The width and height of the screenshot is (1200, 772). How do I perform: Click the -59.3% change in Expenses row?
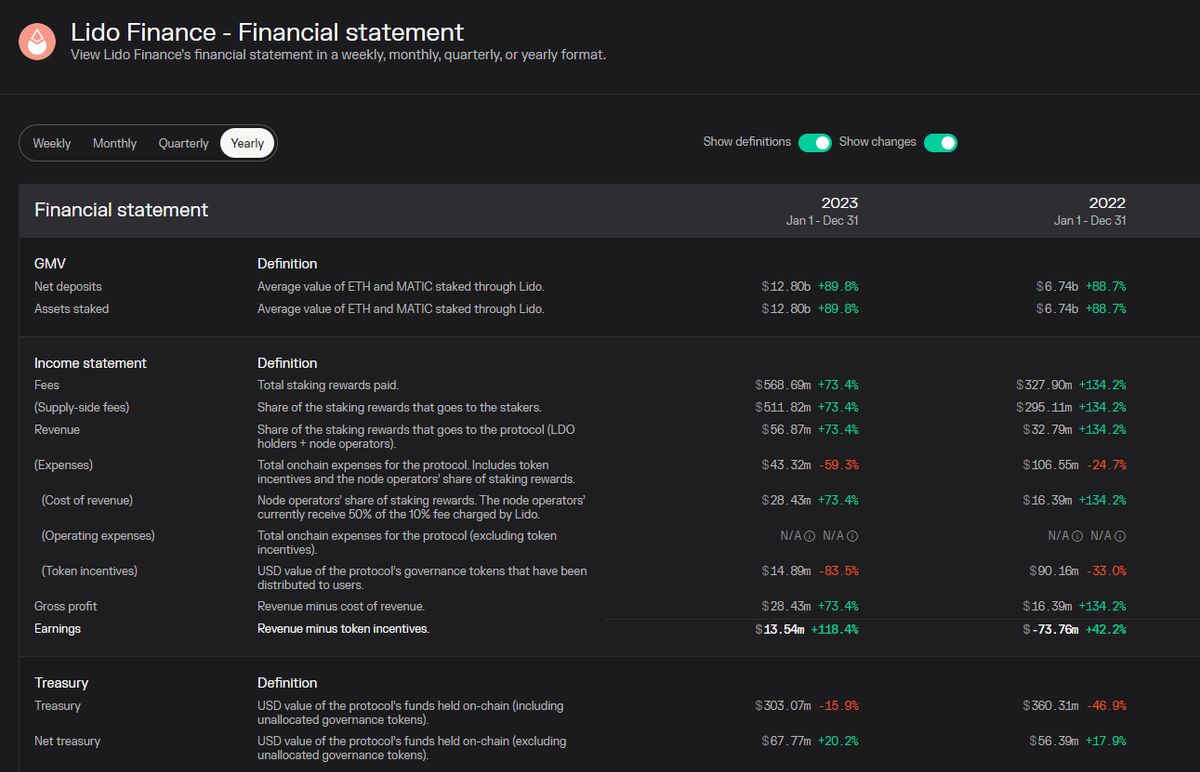point(838,465)
